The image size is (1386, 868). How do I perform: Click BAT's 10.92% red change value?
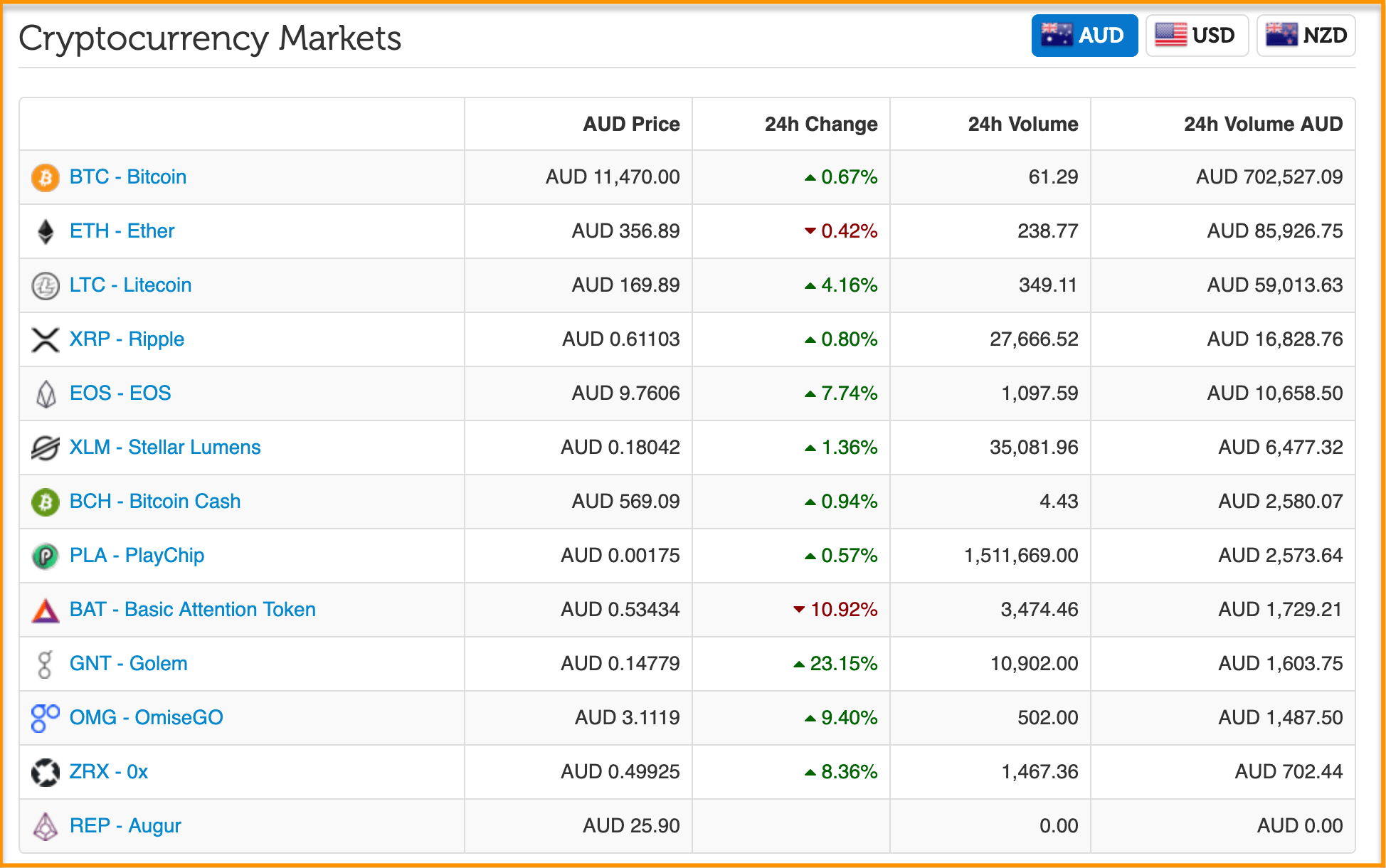[x=835, y=609]
